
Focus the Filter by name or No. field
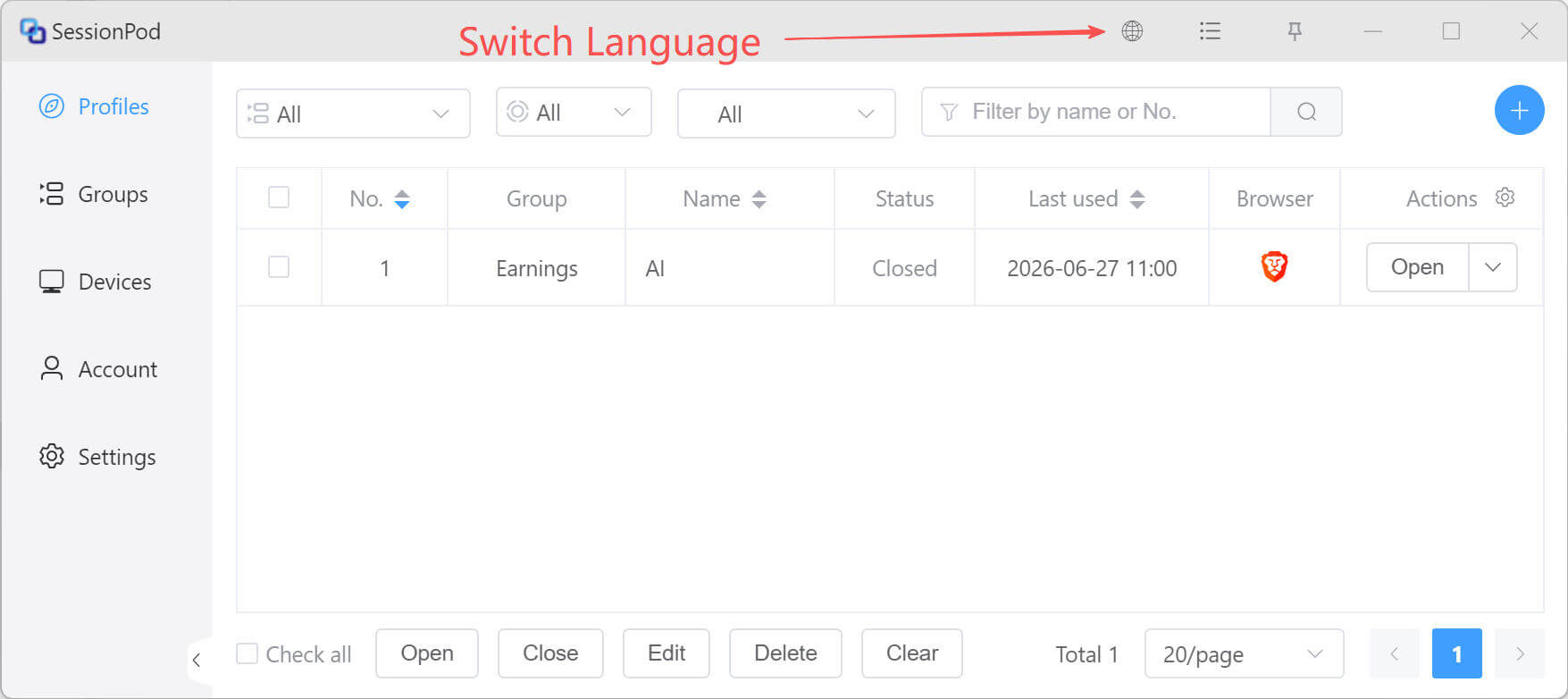[1096, 112]
